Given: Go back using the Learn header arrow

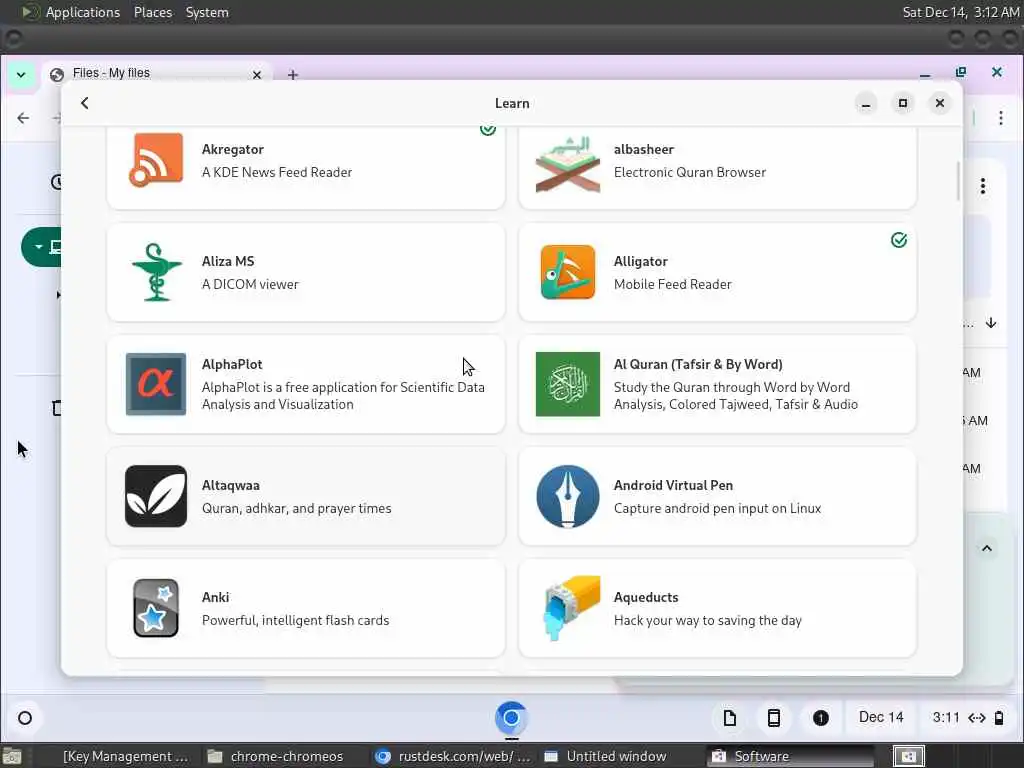Looking at the screenshot, I should pyautogui.click(x=84, y=103).
